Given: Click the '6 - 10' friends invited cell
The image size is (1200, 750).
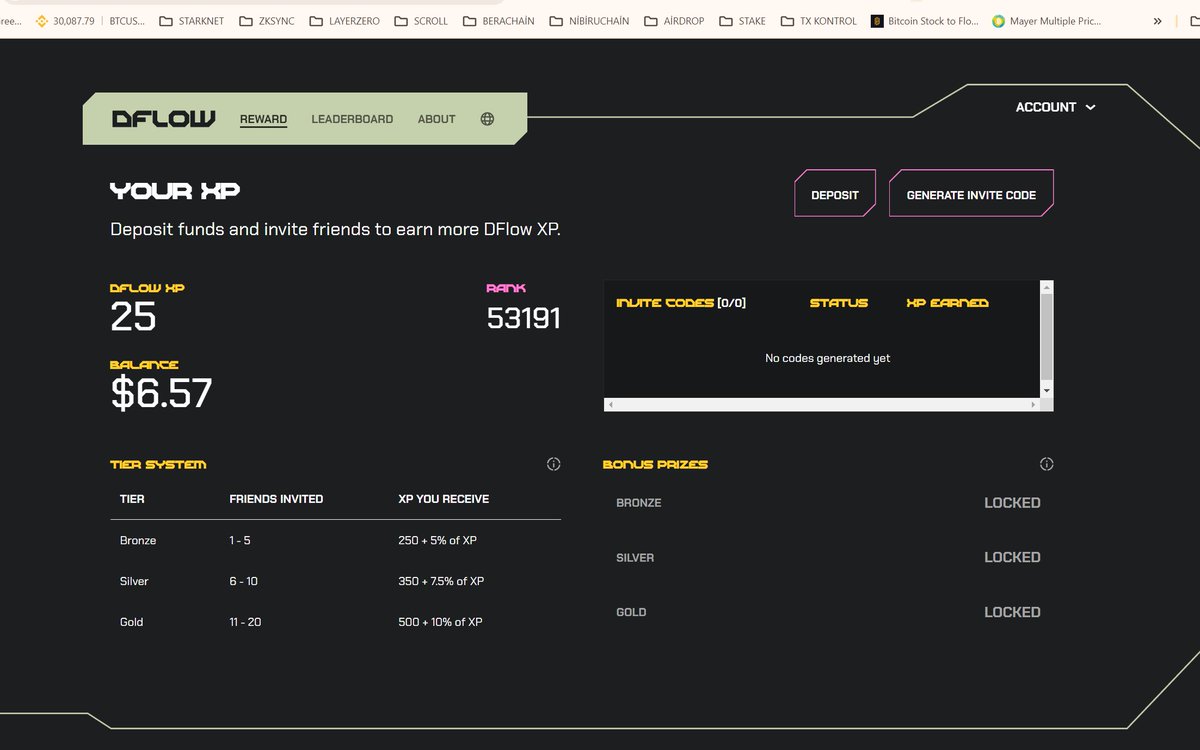Looking at the screenshot, I should pos(243,581).
